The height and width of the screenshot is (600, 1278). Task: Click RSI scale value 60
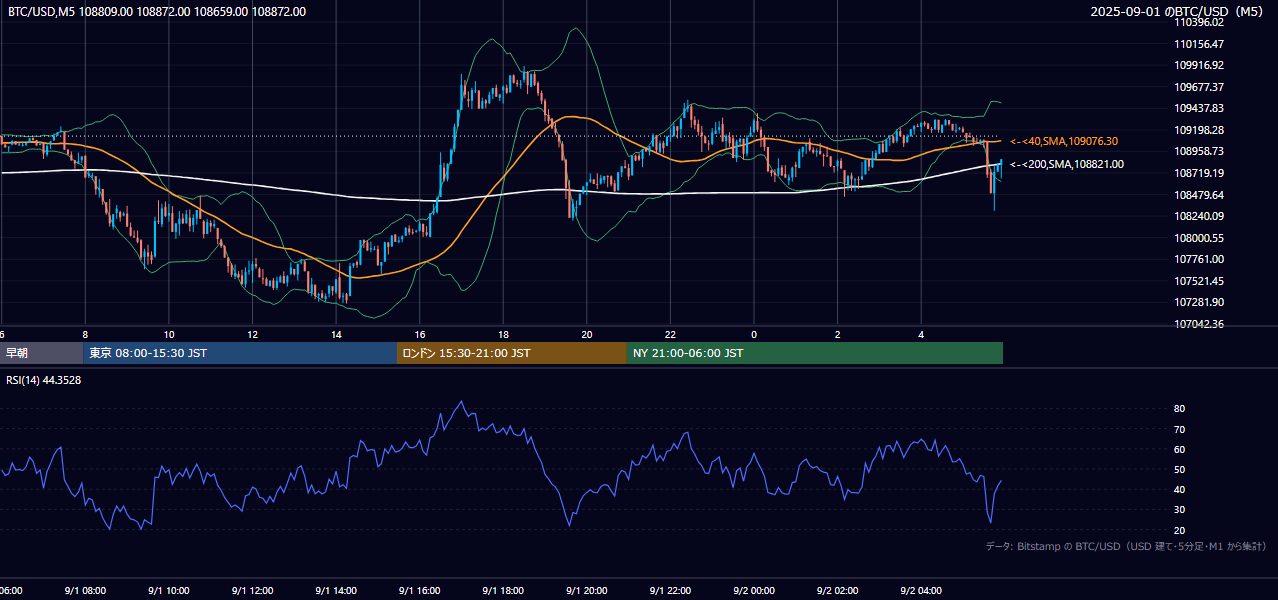[x=1180, y=449]
